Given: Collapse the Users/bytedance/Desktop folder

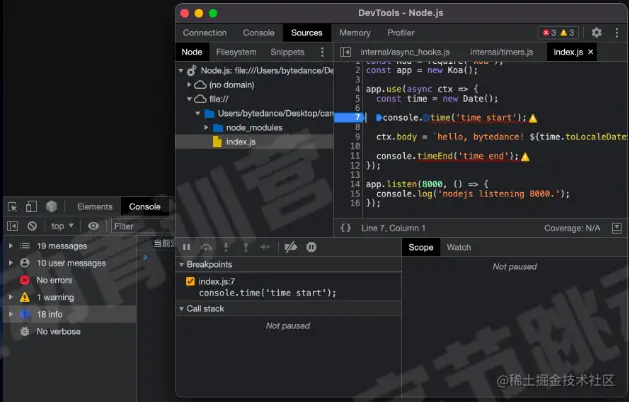Looking at the screenshot, I should 198,113.
